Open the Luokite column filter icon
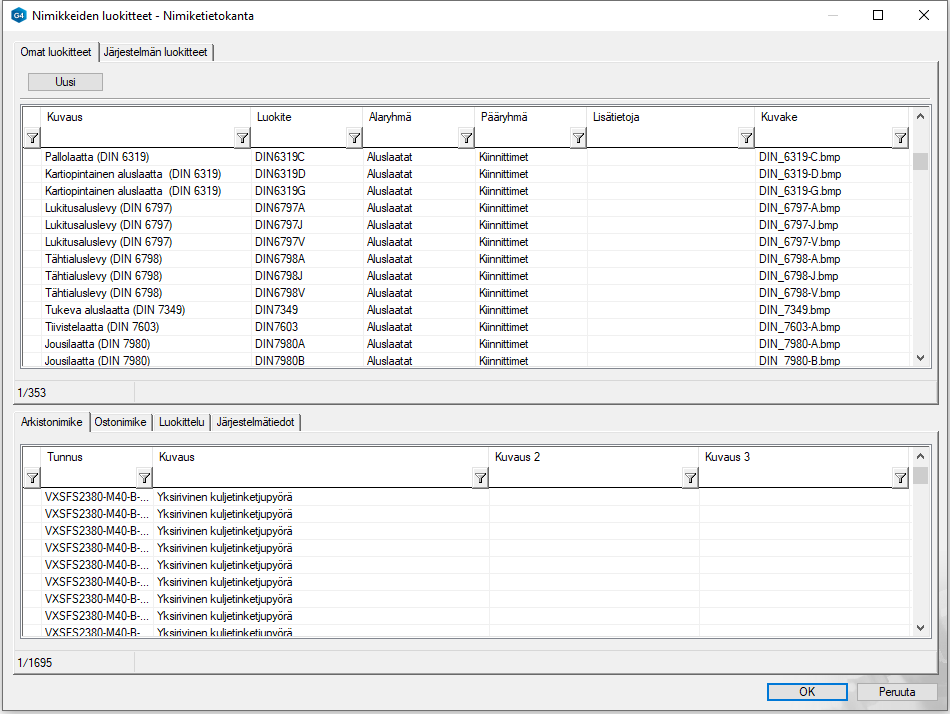The height and width of the screenshot is (714, 950). 354,138
